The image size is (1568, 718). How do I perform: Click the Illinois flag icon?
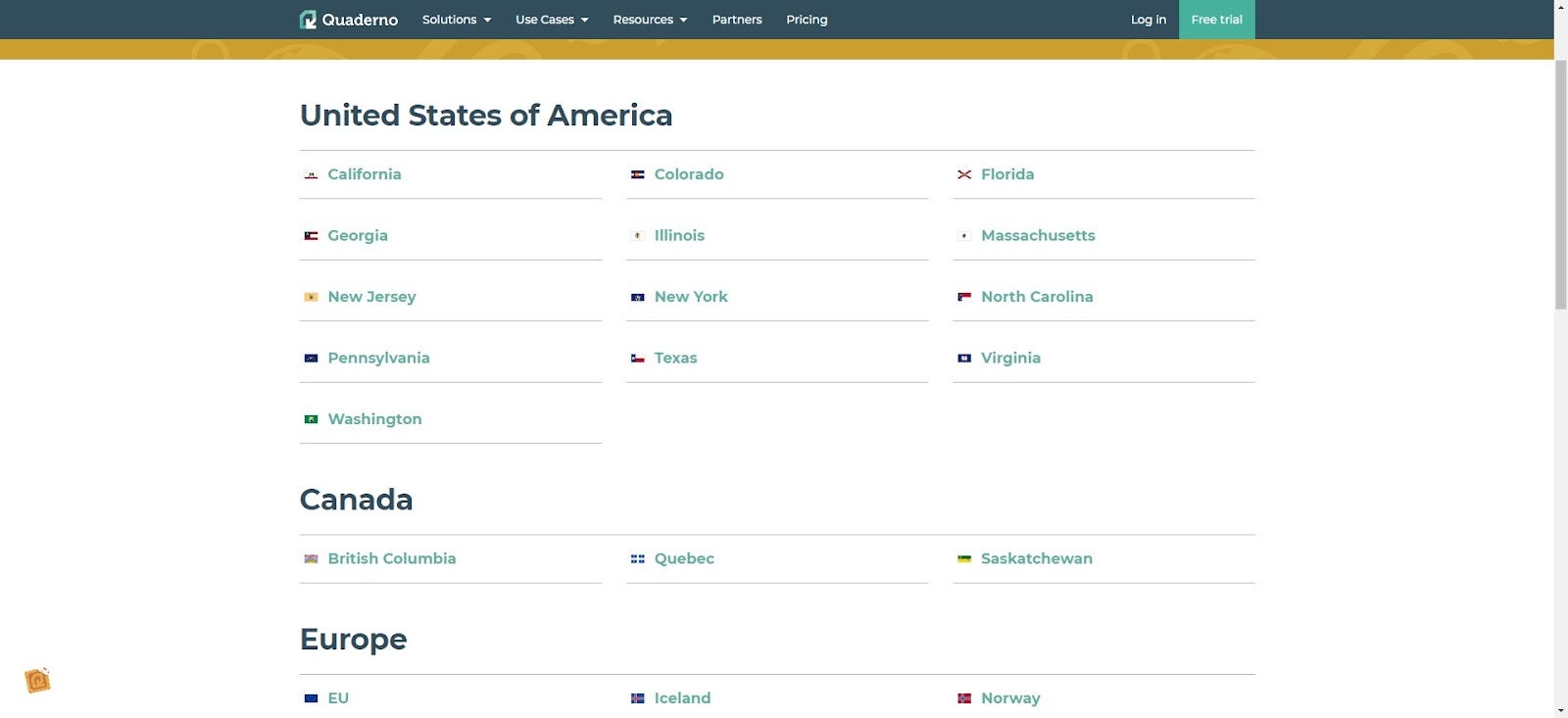pyautogui.click(x=637, y=236)
